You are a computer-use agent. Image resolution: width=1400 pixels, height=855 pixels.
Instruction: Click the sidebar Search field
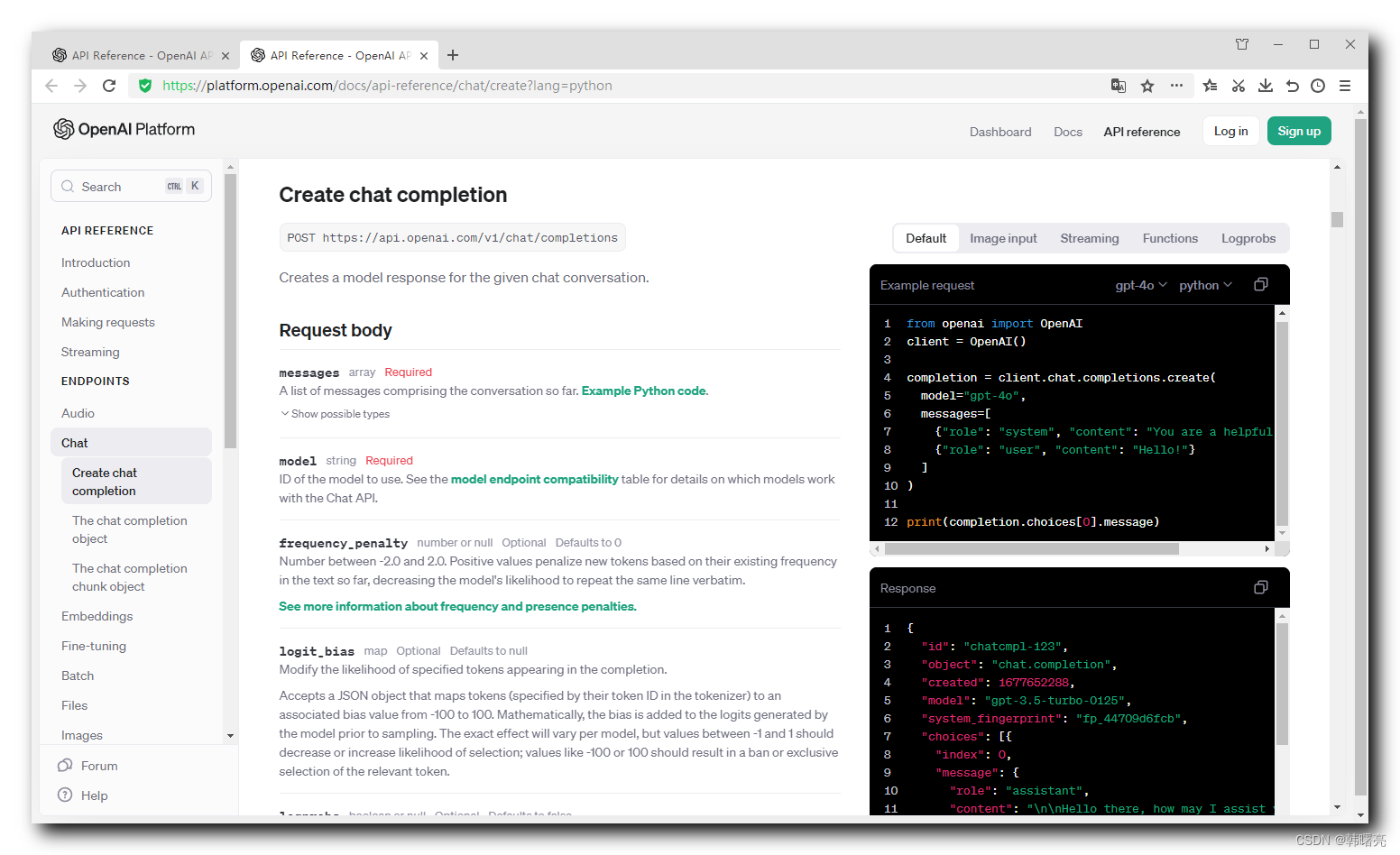coord(131,187)
